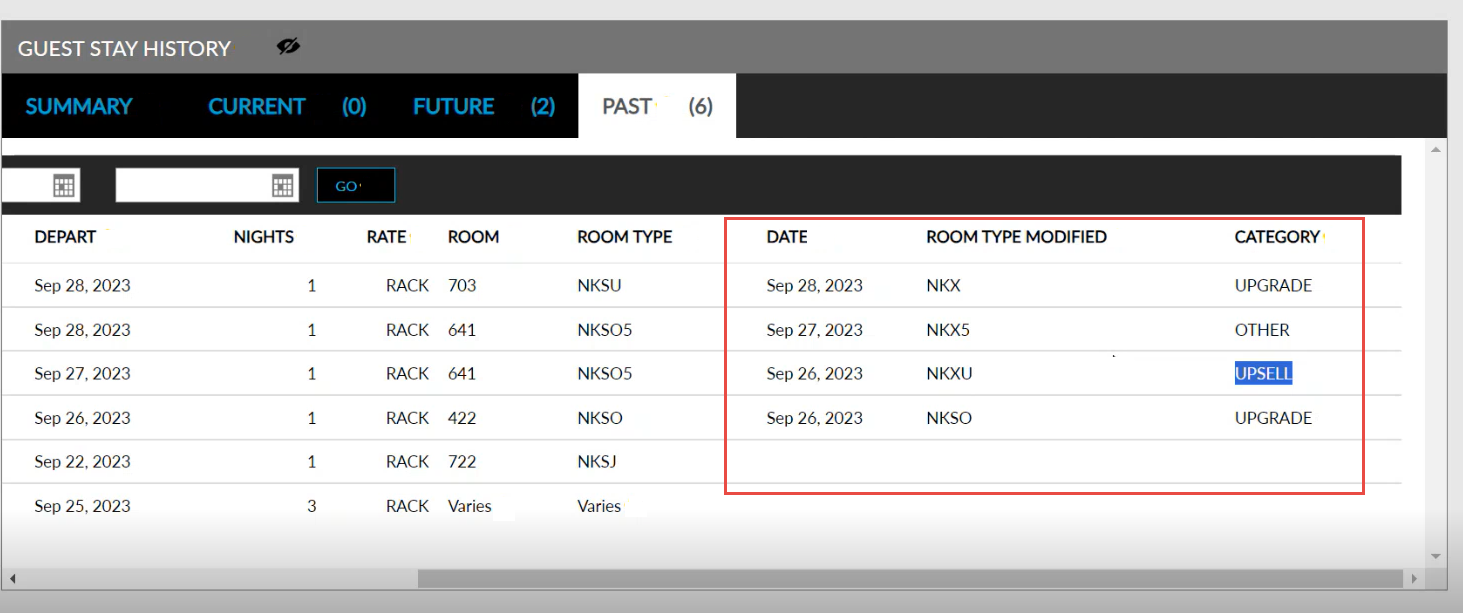Click the OTHER category cell
Image resolution: width=1463 pixels, height=613 pixels.
pos(1262,330)
